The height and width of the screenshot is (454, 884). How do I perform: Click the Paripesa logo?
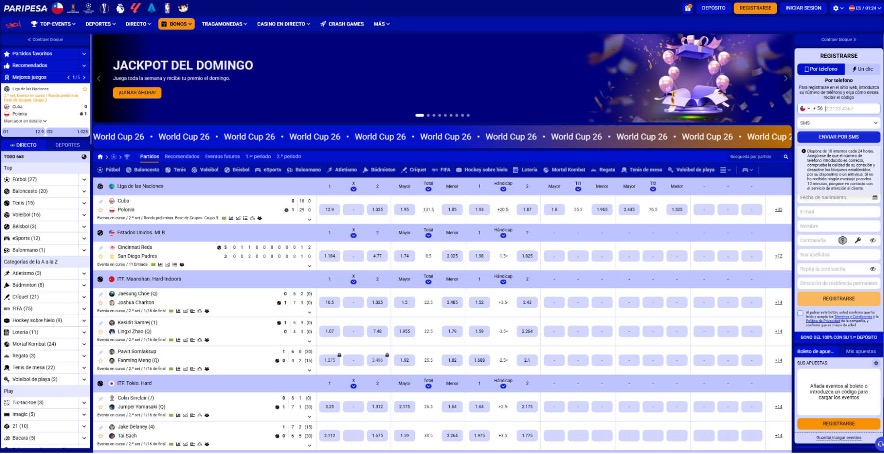coord(25,8)
